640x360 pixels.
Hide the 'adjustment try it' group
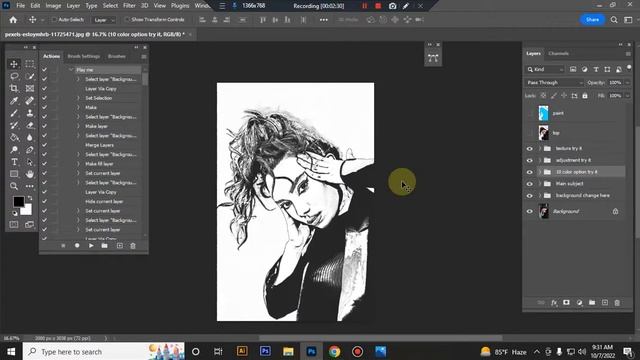(529, 160)
